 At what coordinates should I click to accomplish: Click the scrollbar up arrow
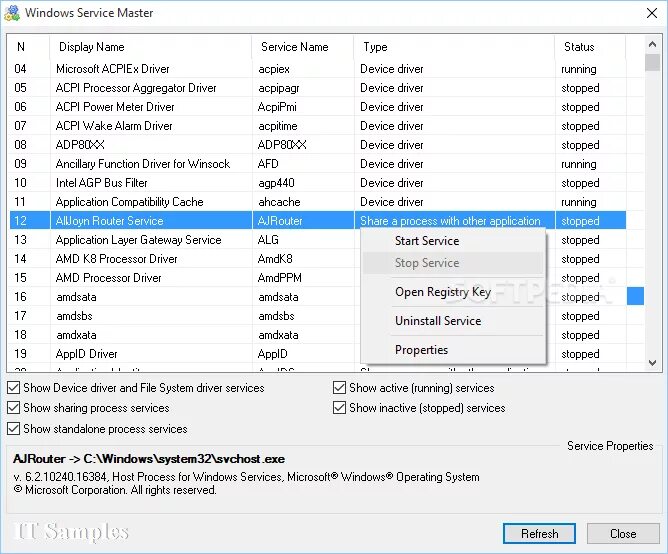pyautogui.click(x=652, y=44)
